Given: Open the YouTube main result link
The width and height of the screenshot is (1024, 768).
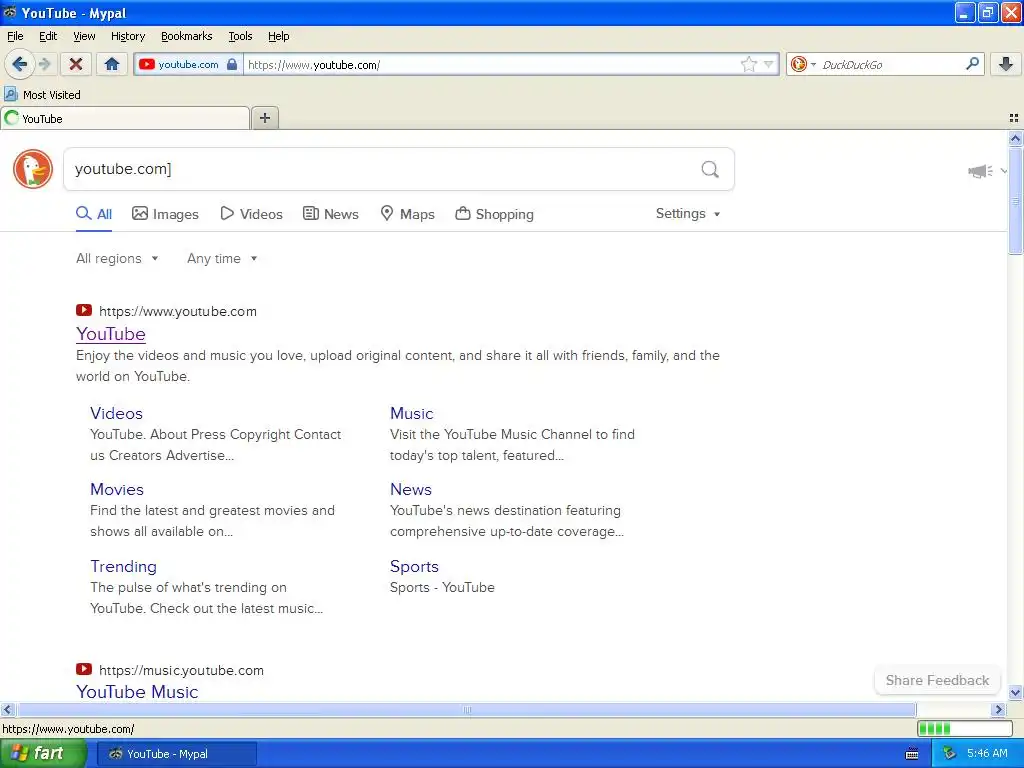Looking at the screenshot, I should 110,334.
